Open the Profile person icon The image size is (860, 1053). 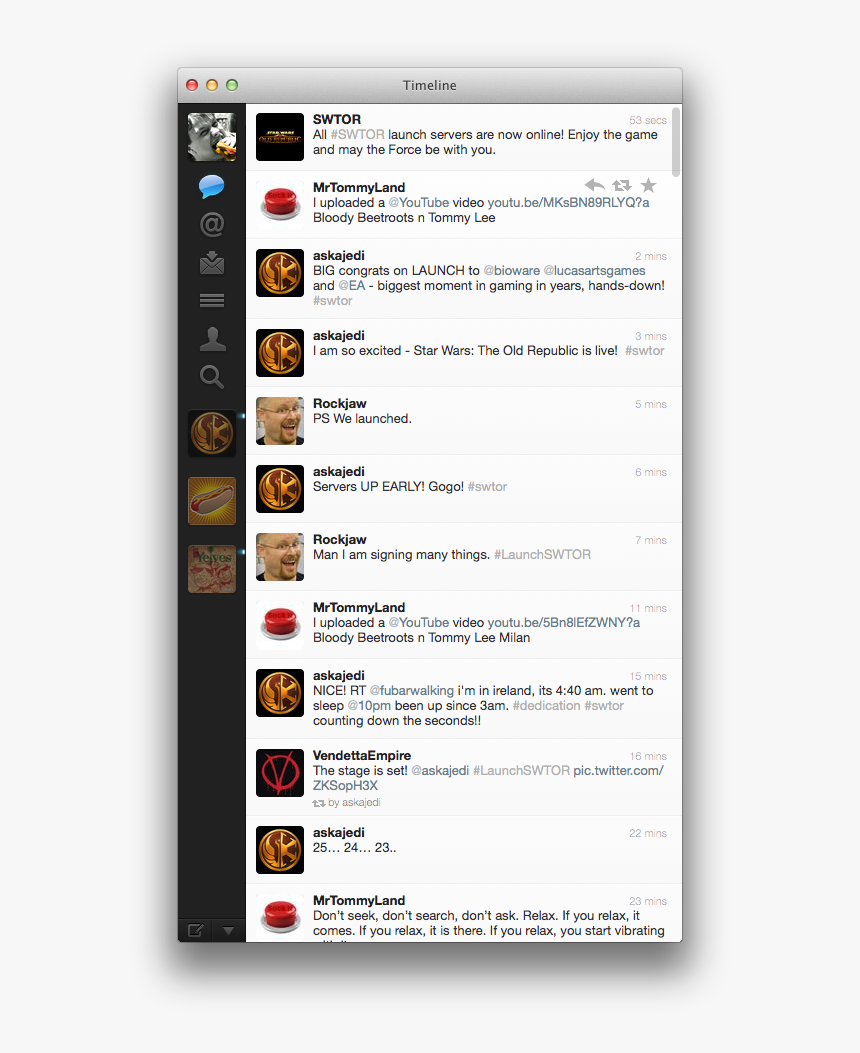point(212,339)
